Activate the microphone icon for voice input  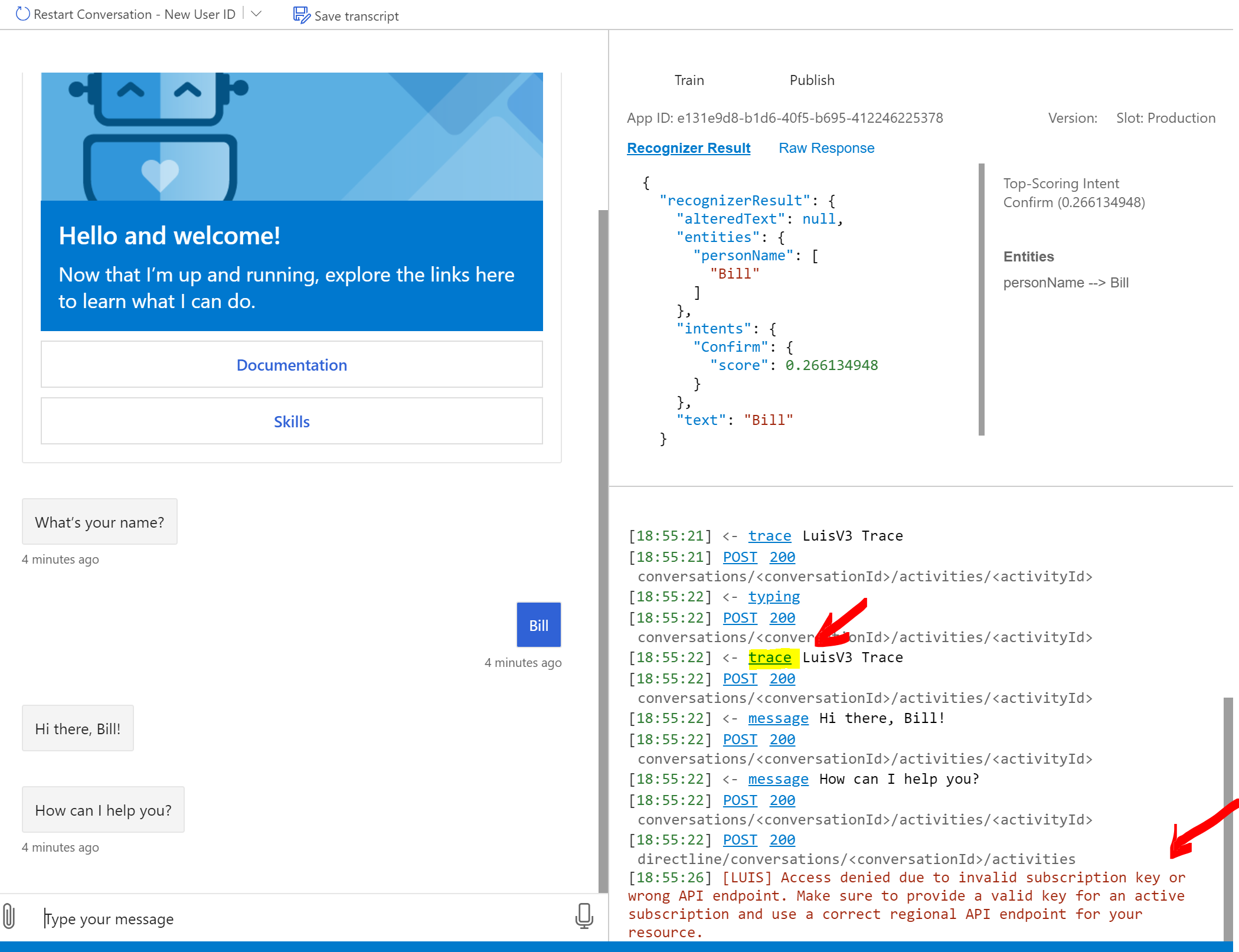[583, 917]
